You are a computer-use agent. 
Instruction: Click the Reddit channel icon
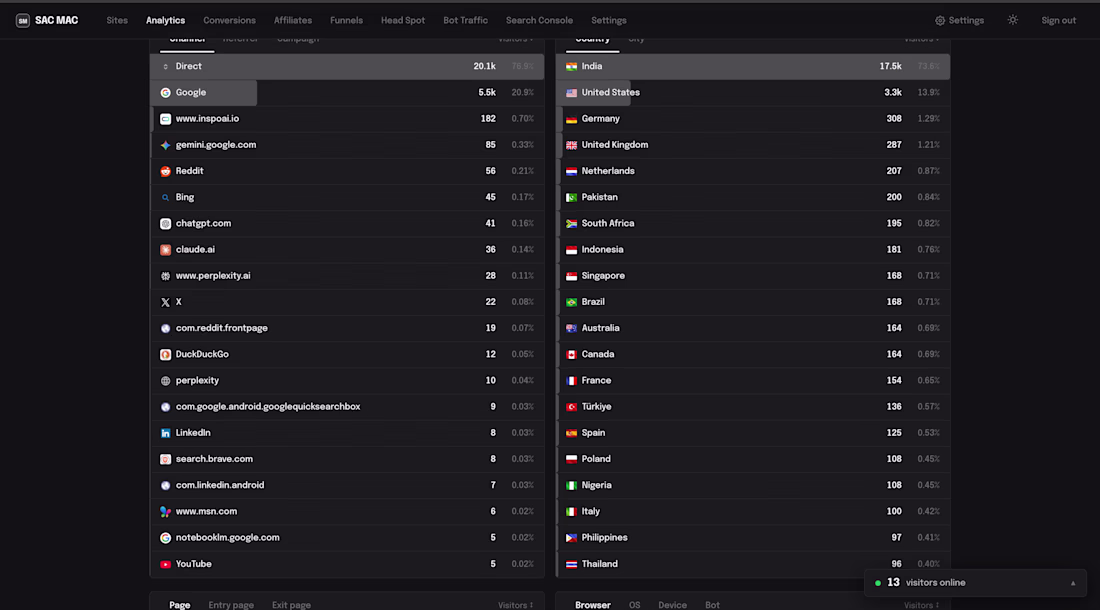click(x=166, y=171)
